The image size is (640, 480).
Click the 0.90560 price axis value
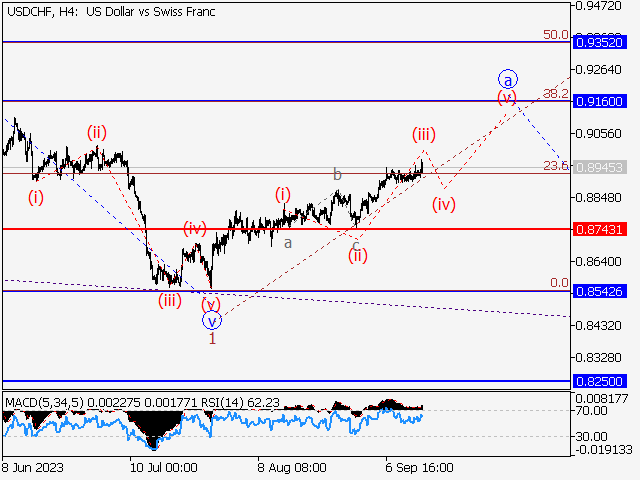[x=599, y=133]
